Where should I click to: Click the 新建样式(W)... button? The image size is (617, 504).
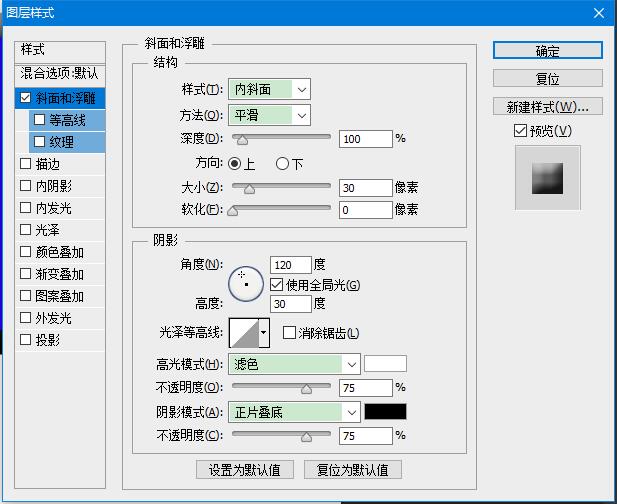(x=547, y=106)
